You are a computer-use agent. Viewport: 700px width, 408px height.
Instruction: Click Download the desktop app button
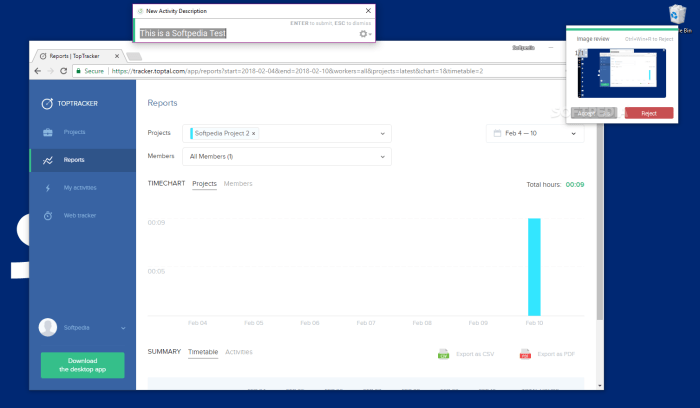[x=82, y=365]
